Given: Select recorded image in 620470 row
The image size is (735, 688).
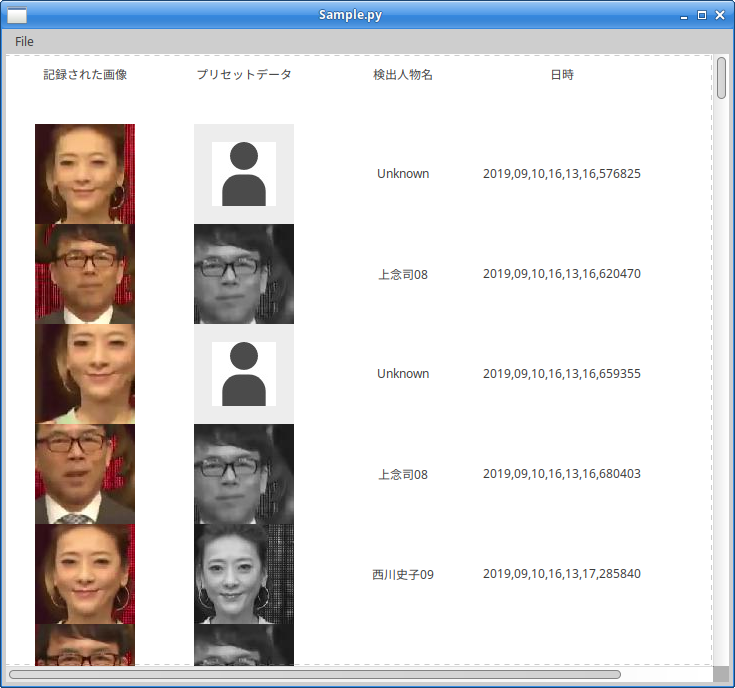Looking at the screenshot, I should pos(85,274).
